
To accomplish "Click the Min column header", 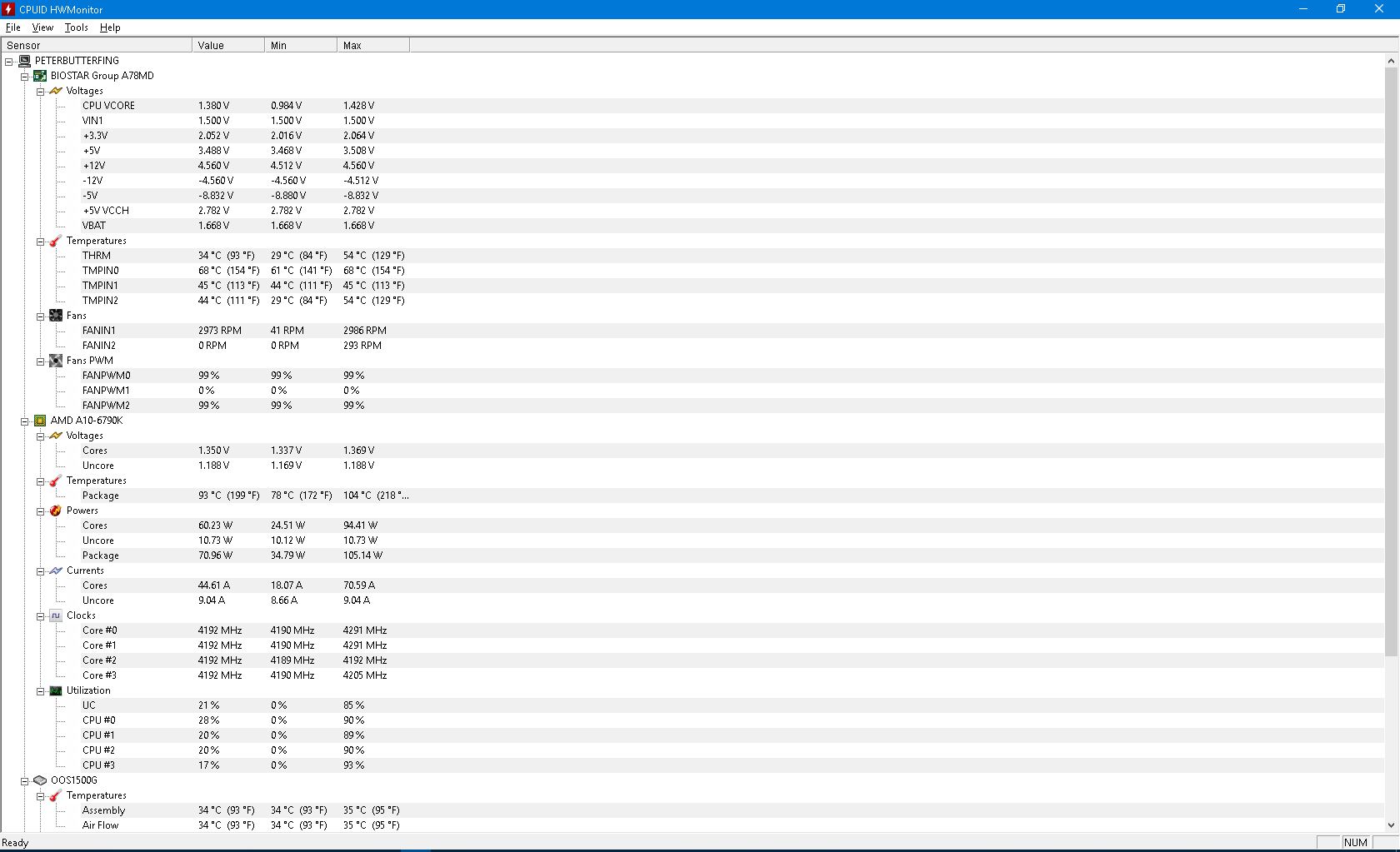I will click(x=301, y=45).
